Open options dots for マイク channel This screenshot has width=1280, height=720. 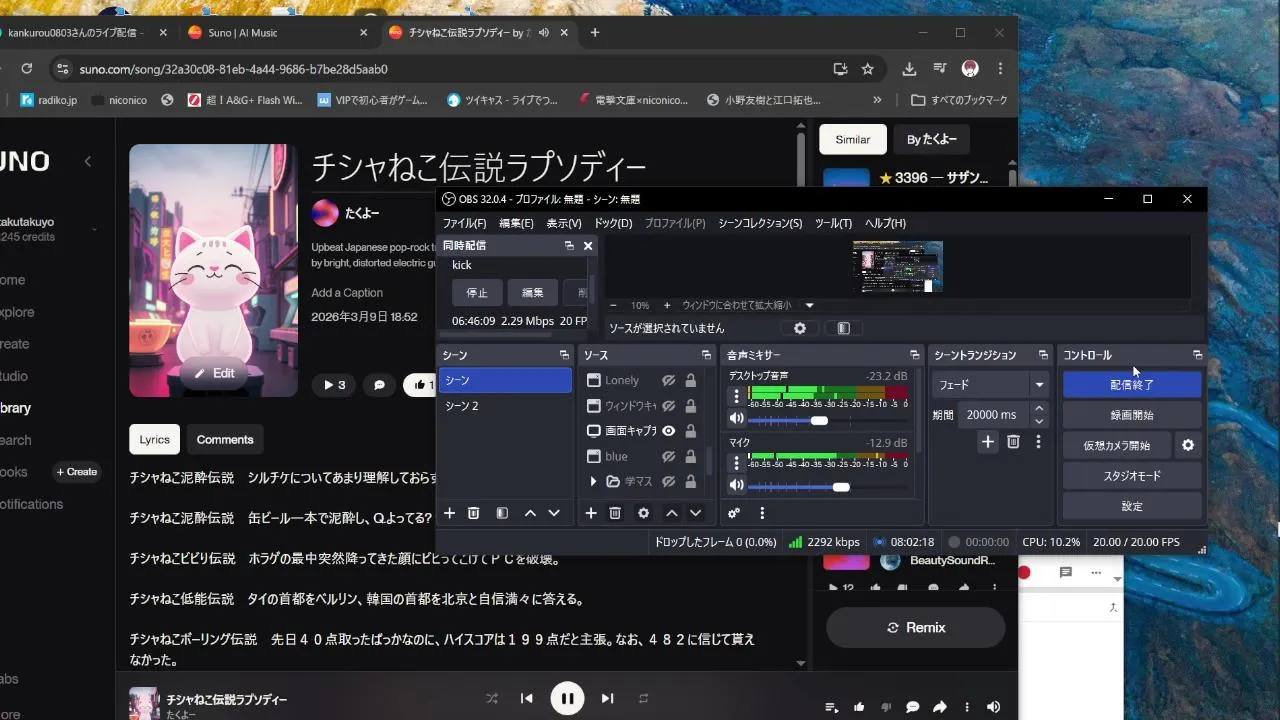tap(737, 462)
